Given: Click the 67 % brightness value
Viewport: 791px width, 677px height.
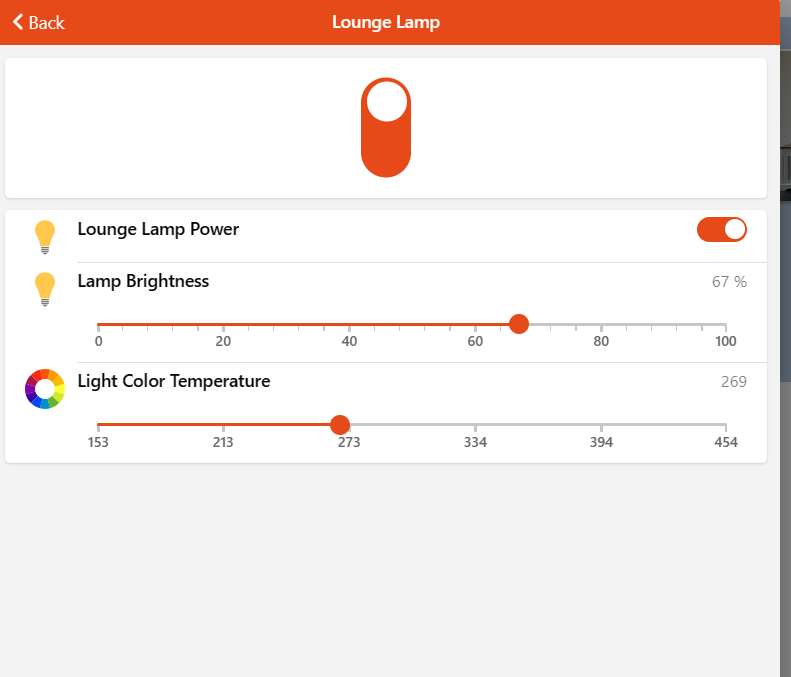Looking at the screenshot, I should coord(729,281).
